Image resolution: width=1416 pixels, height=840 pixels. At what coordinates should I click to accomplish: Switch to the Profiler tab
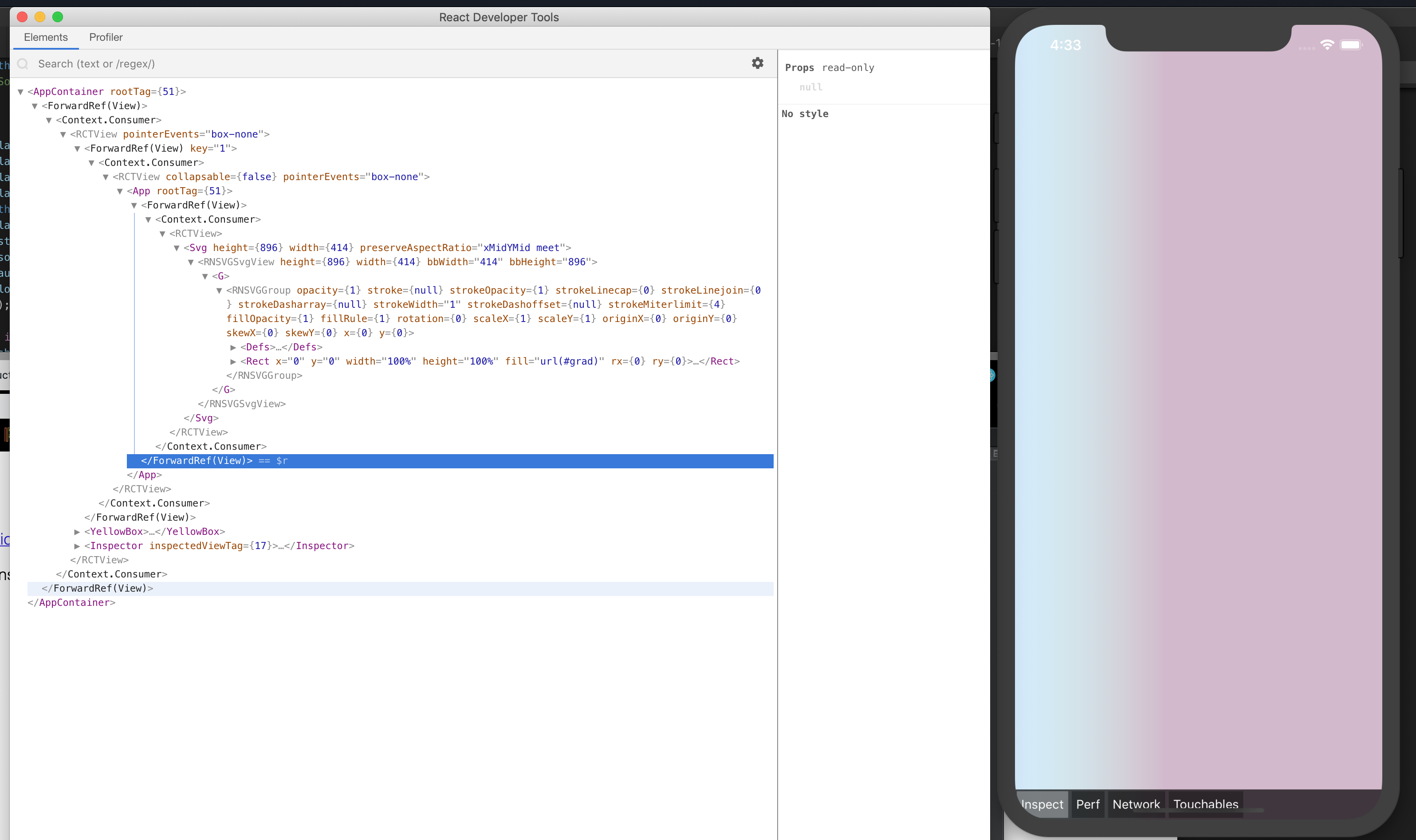click(x=106, y=37)
